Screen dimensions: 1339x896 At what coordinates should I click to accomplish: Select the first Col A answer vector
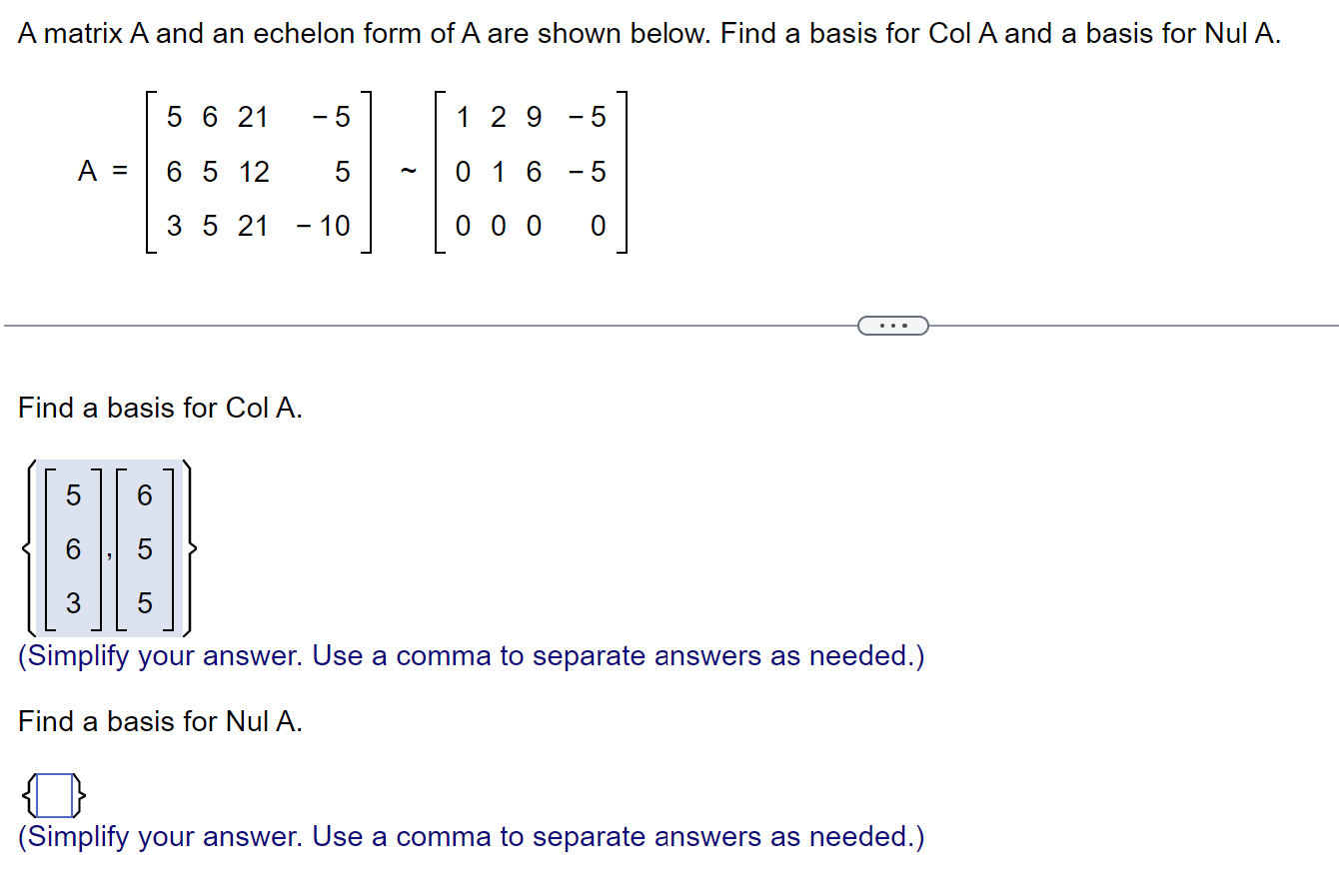pyautogui.click(x=73, y=547)
